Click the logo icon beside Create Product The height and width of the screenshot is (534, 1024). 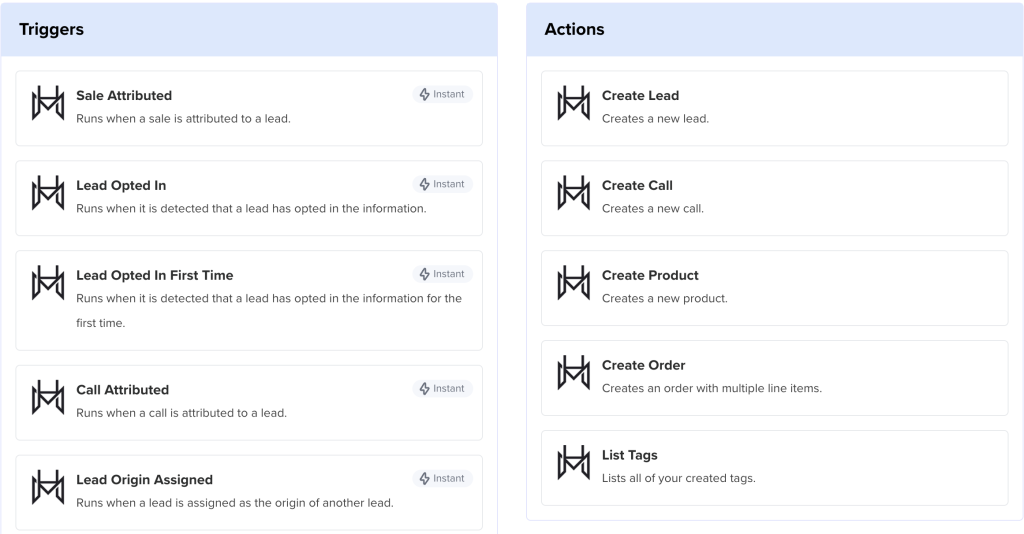(573, 283)
